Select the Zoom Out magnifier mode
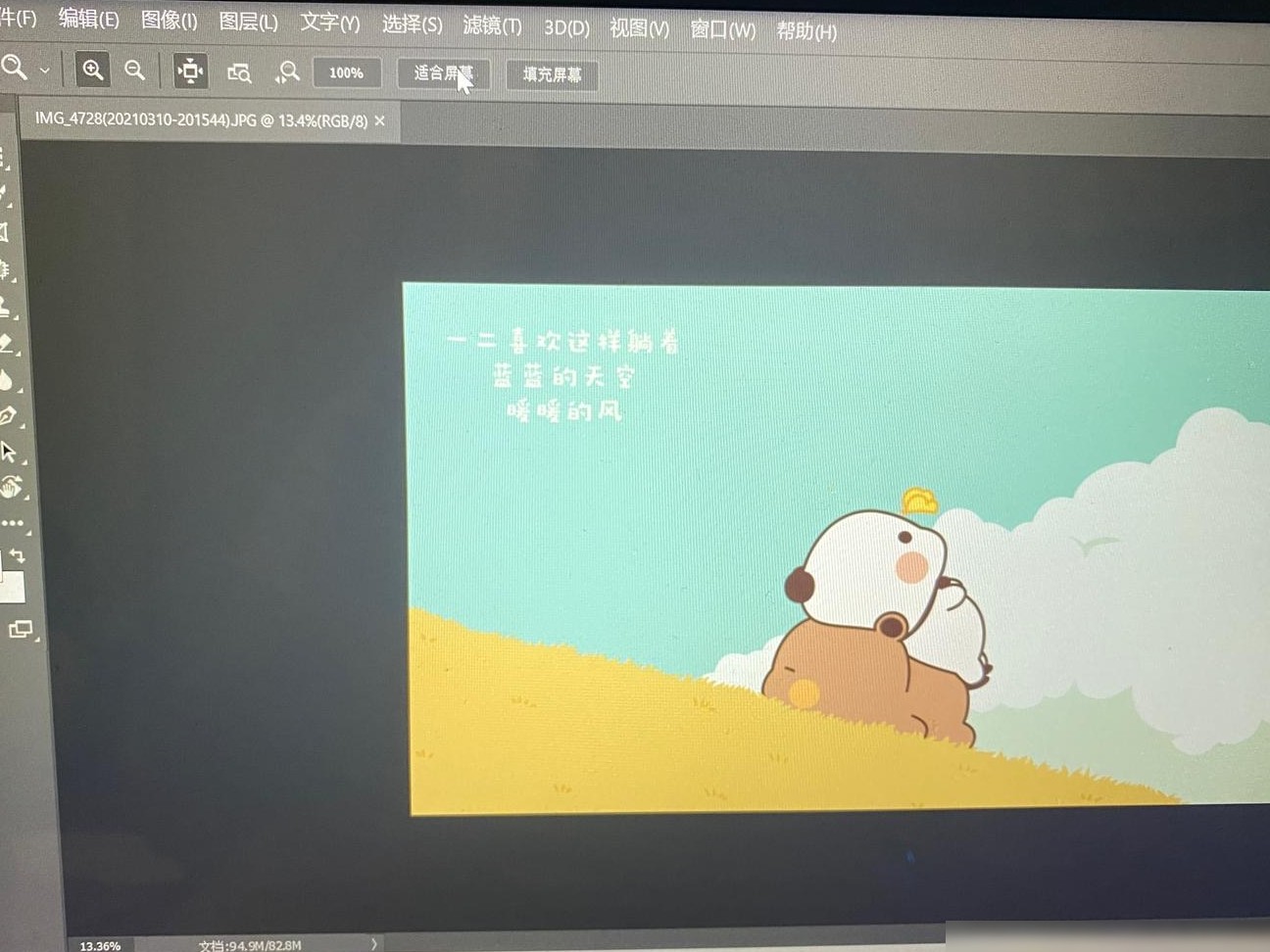 135,71
